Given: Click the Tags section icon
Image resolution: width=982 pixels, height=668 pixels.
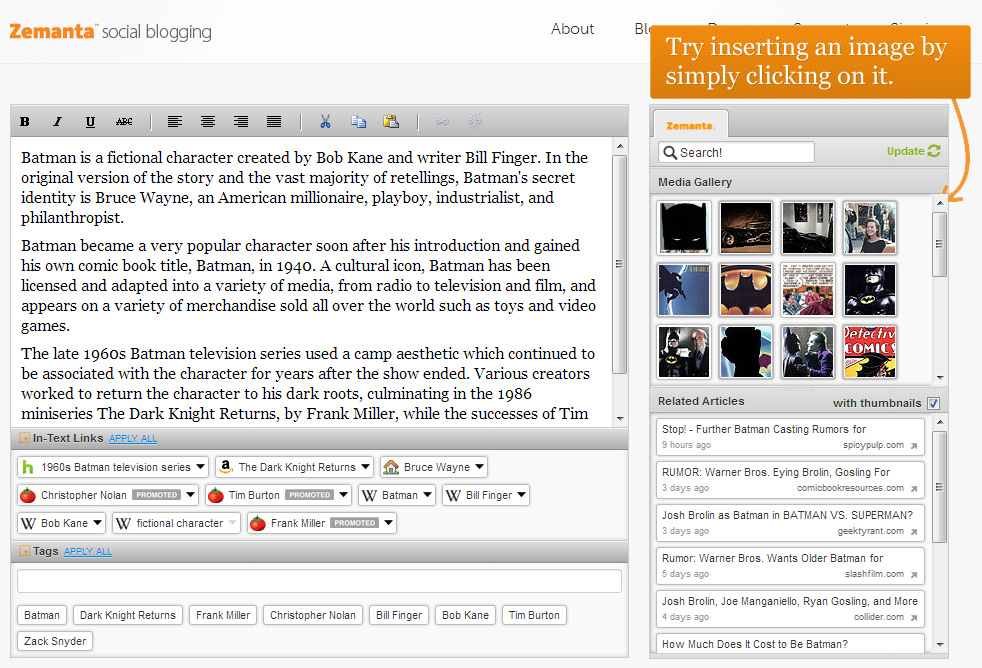Looking at the screenshot, I should tap(24, 551).
